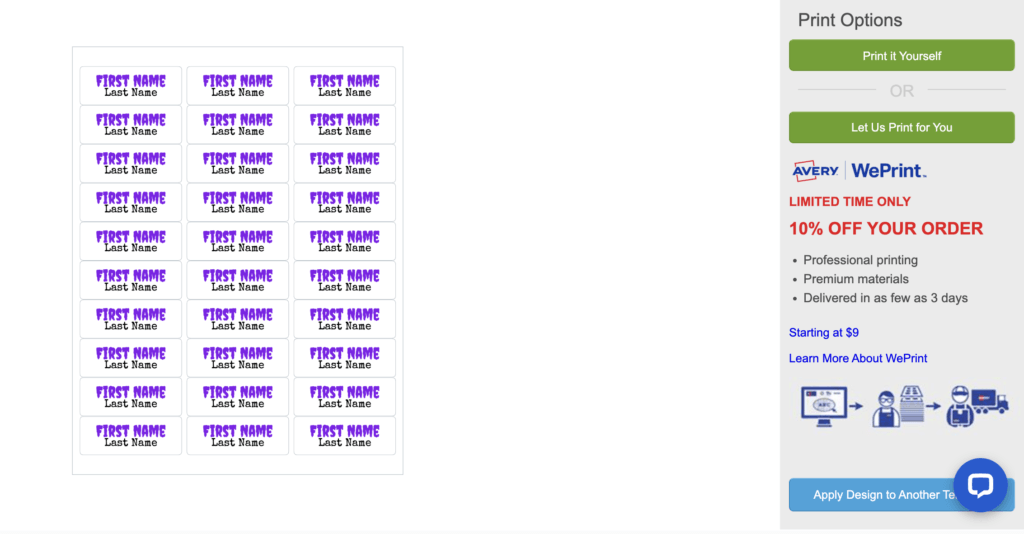The image size is (1024, 534).
Task: Click the Print Options heading
Action: (x=849, y=20)
